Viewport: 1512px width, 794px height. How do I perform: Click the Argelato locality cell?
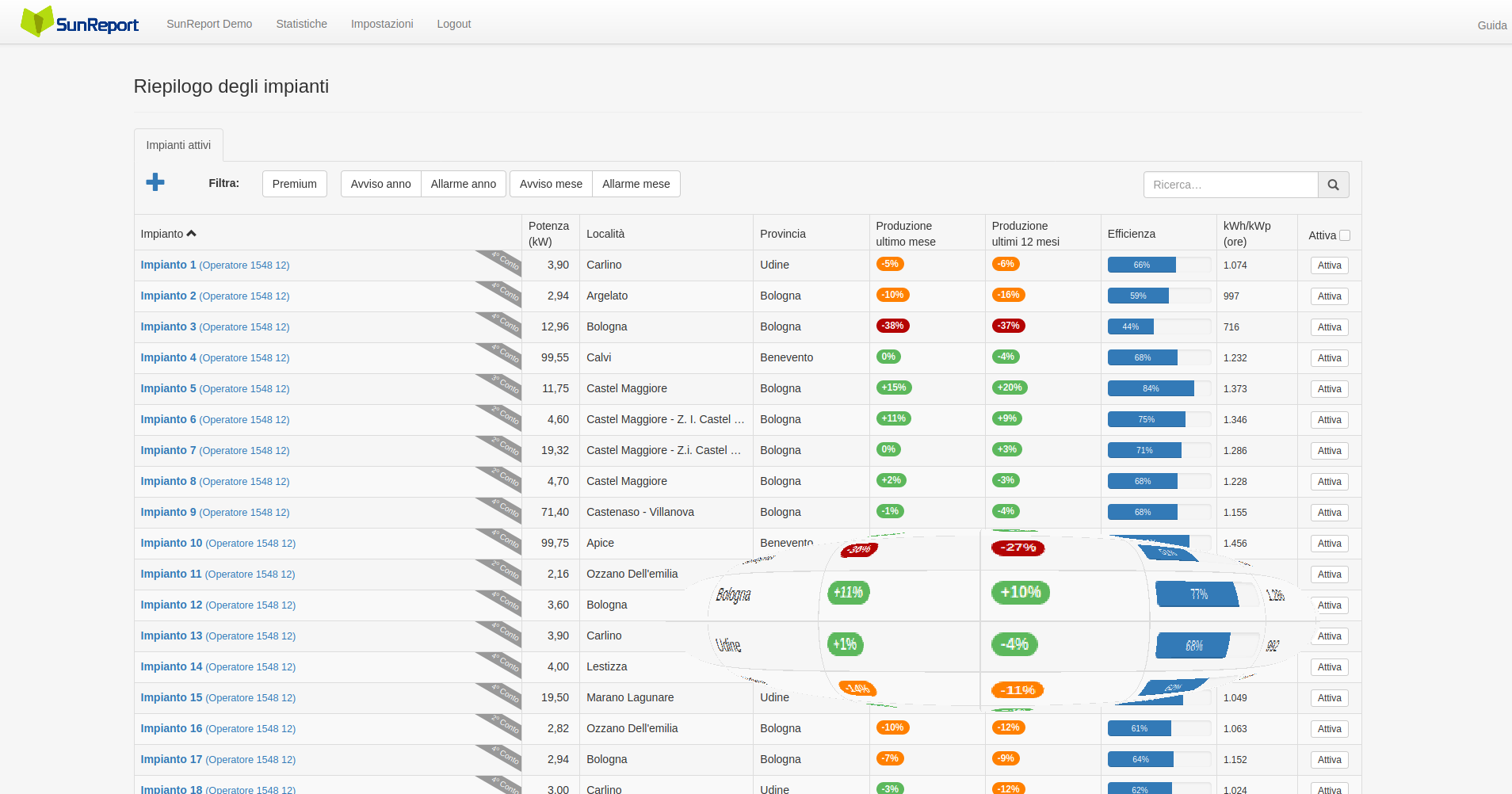click(x=607, y=296)
